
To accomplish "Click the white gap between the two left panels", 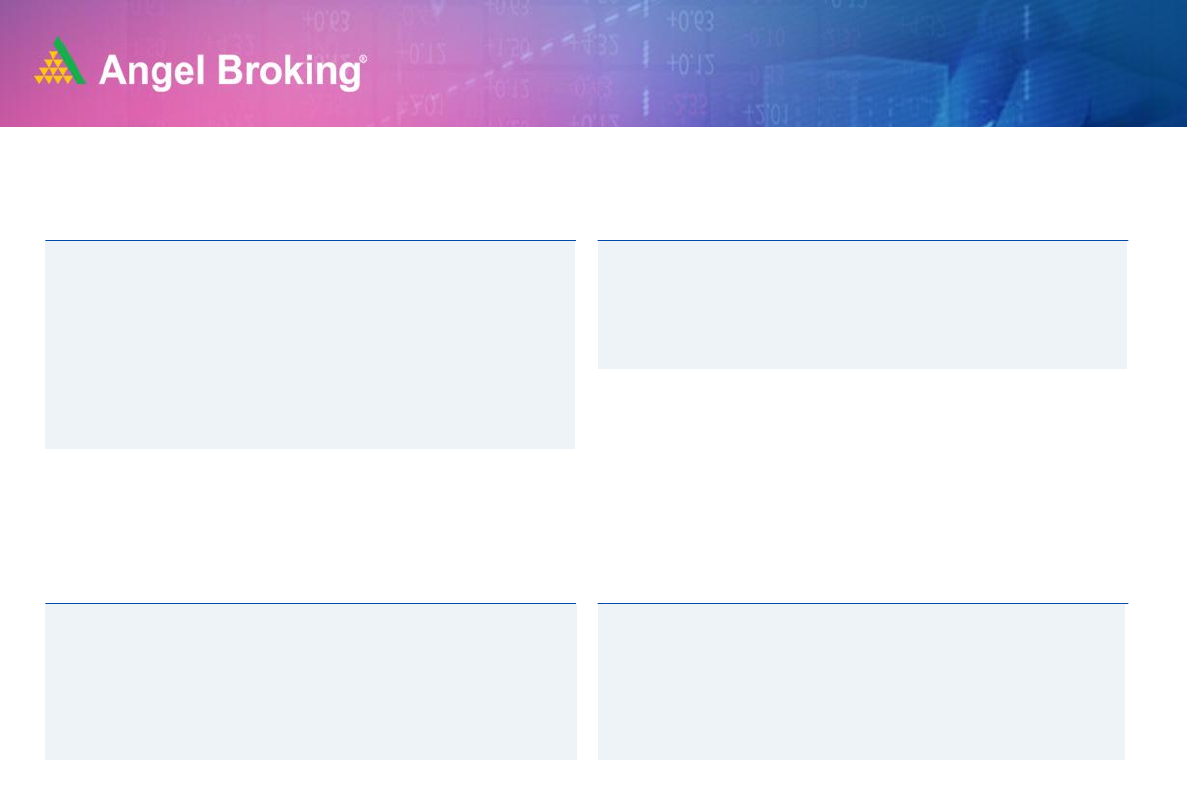I will click(x=310, y=525).
